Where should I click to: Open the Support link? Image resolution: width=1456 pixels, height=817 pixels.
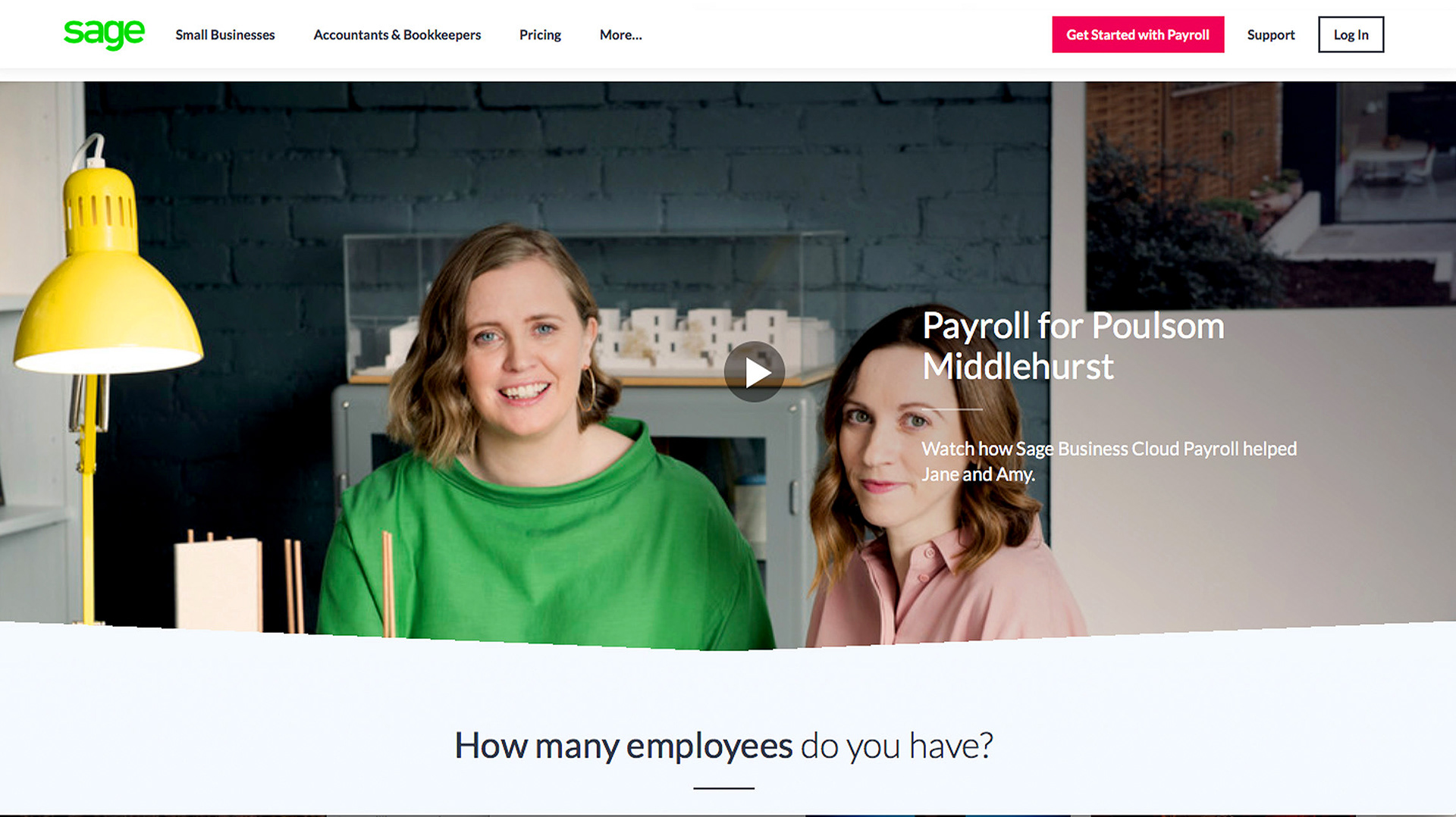tap(1271, 35)
